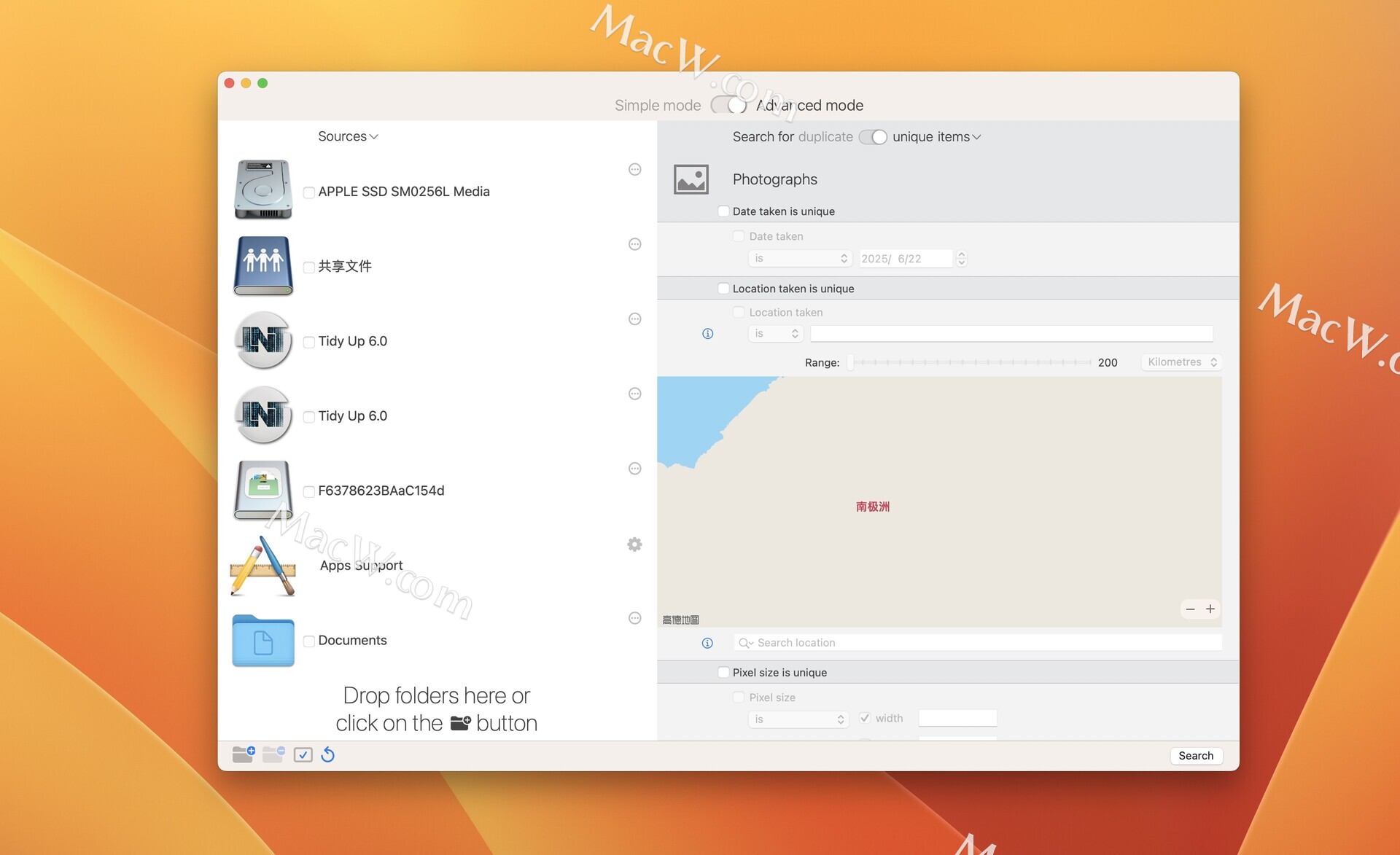Open the Pixel size 'is' dropdown
This screenshot has height=855, width=1400.
click(798, 719)
